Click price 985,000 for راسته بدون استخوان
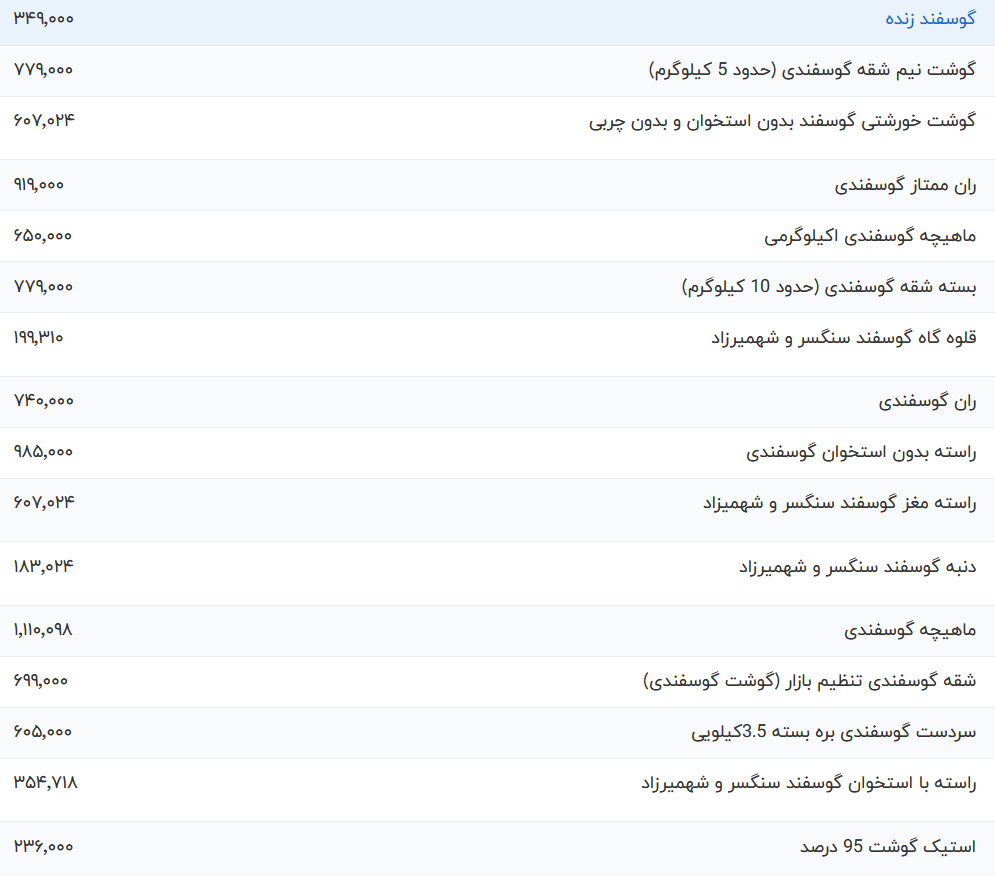Image resolution: width=995 pixels, height=876 pixels. (41, 451)
